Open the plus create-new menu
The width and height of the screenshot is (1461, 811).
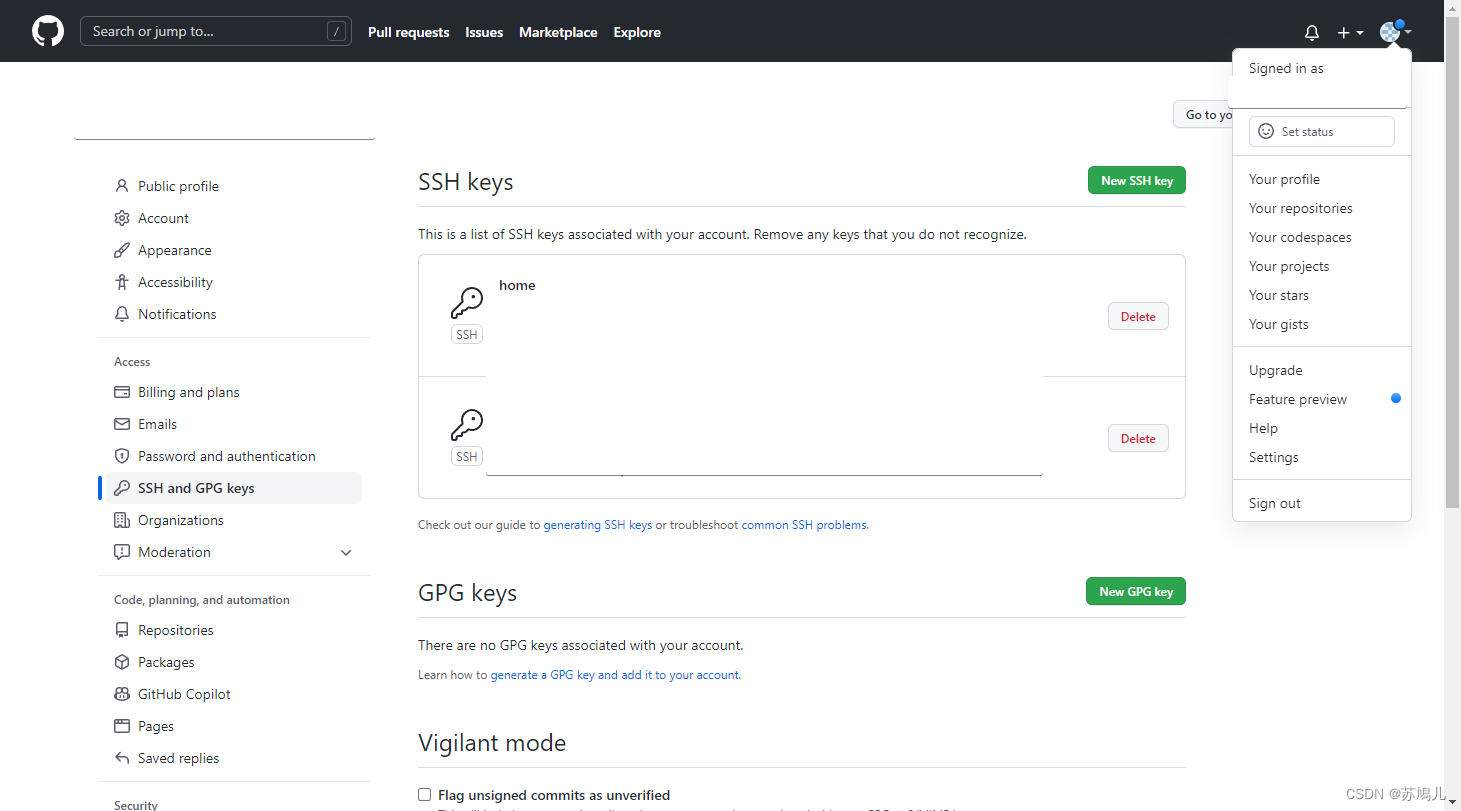click(x=1350, y=32)
